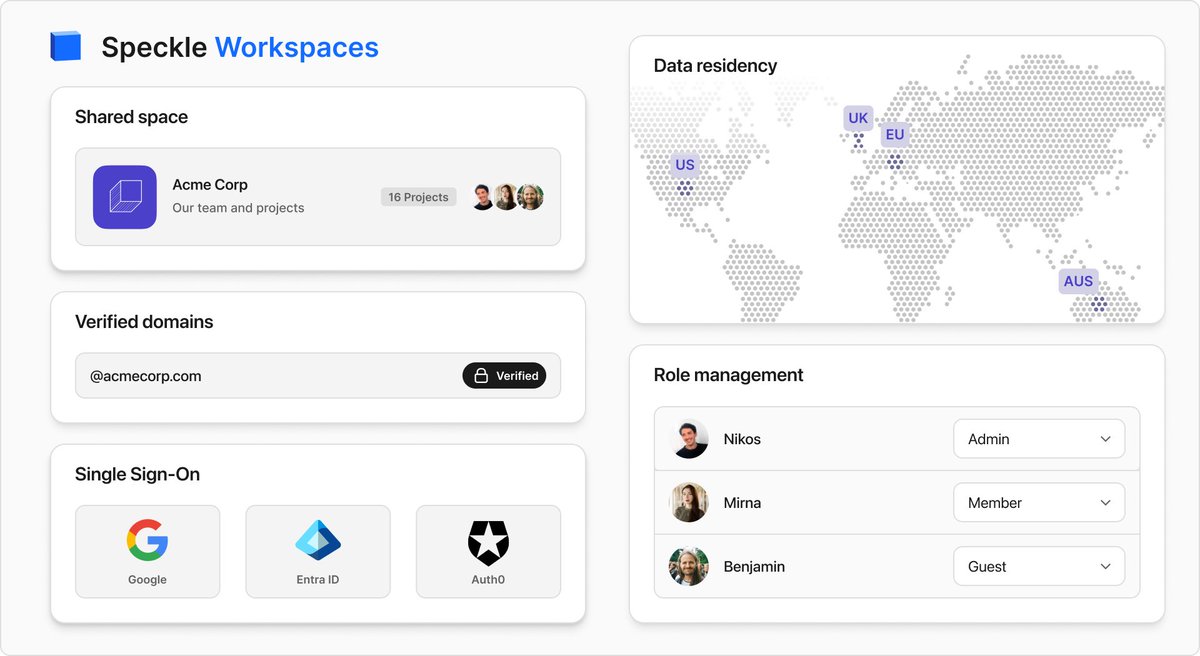Select the US region marker on map
The height and width of the screenshot is (656, 1200).
coord(685,165)
